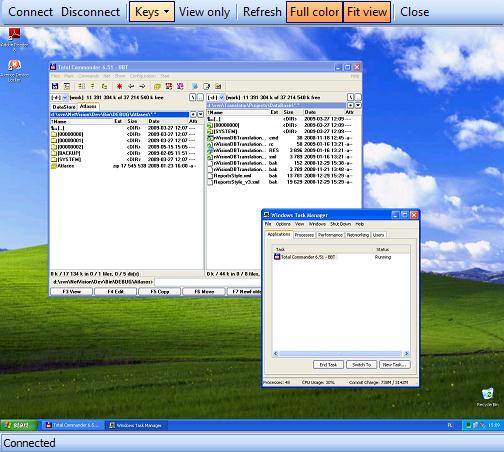Go back using the left arrow toolbar icon
This screenshot has width=504, height=452.
(x=131, y=86)
